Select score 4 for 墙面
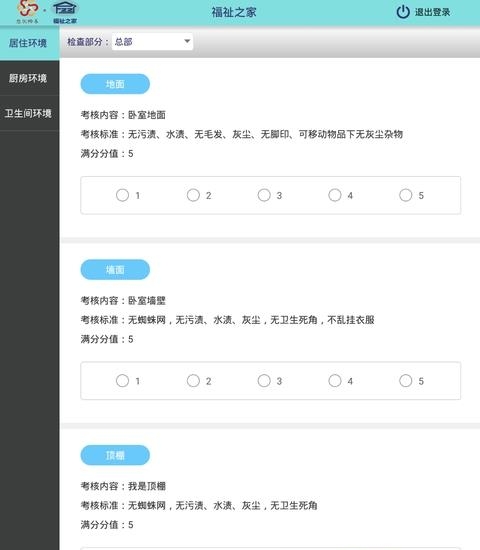Viewport: 480px width, 550px height. [335, 381]
